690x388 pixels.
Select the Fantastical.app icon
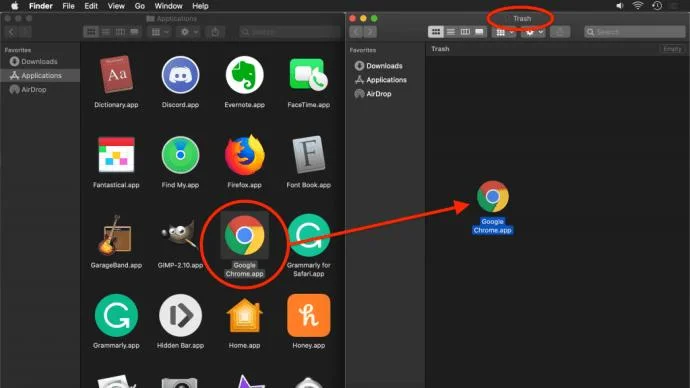[x=116, y=155]
